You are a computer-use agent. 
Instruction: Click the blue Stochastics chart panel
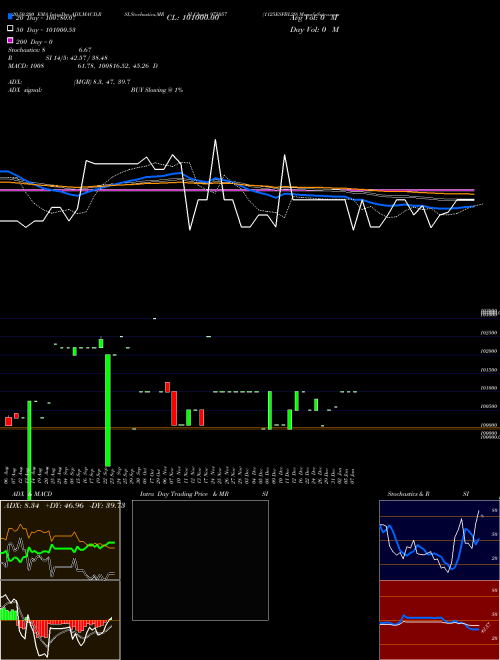pyautogui.click(x=439, y=540)
